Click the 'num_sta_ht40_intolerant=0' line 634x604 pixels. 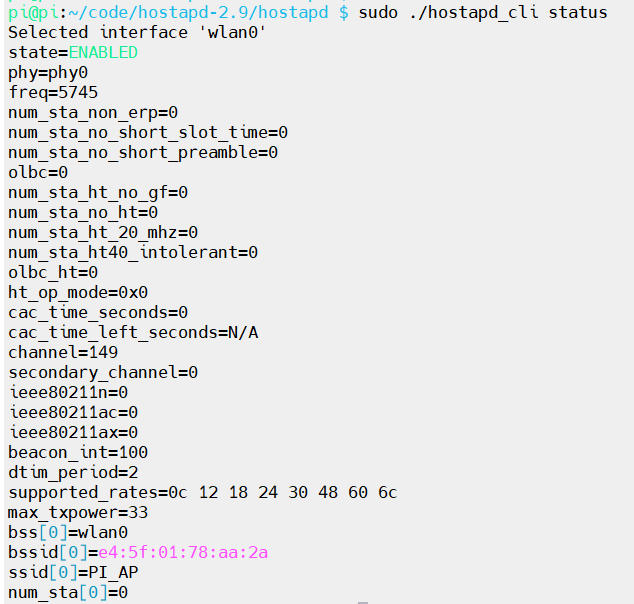click(133, 252)
